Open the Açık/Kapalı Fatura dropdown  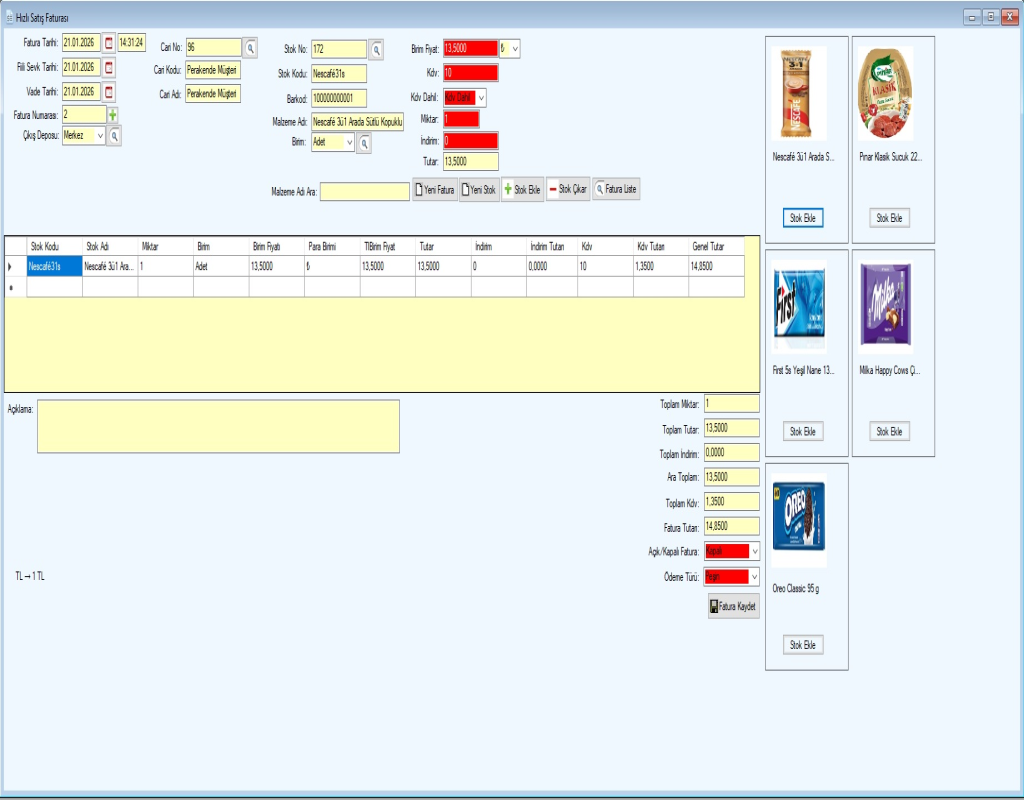point(754,551)
